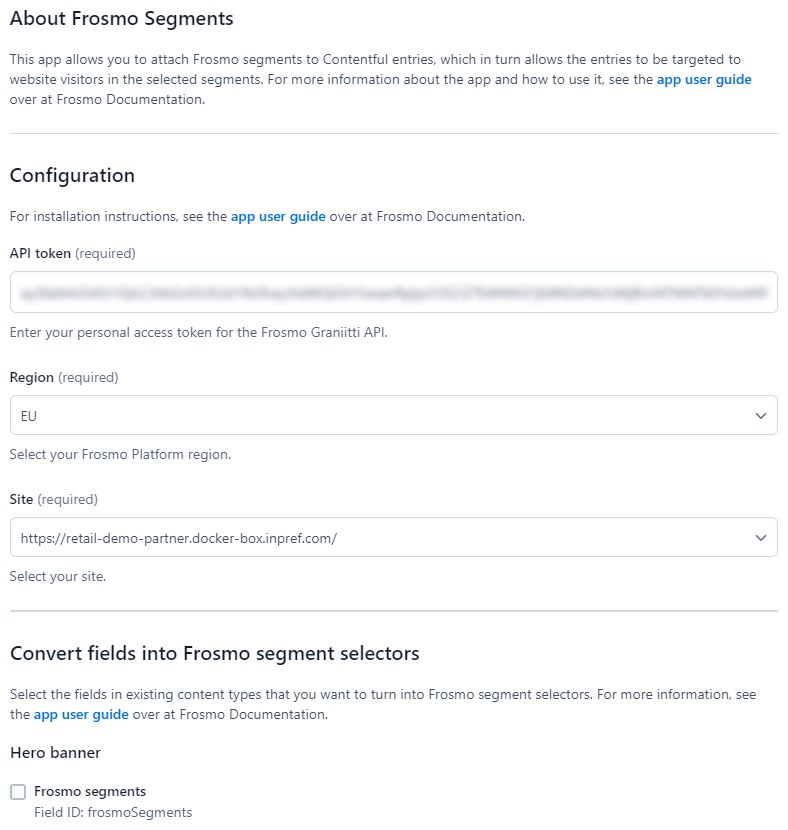
Task: Enable frosmoSegments conversion under Hero banner
Action: (x=18, y=791)
